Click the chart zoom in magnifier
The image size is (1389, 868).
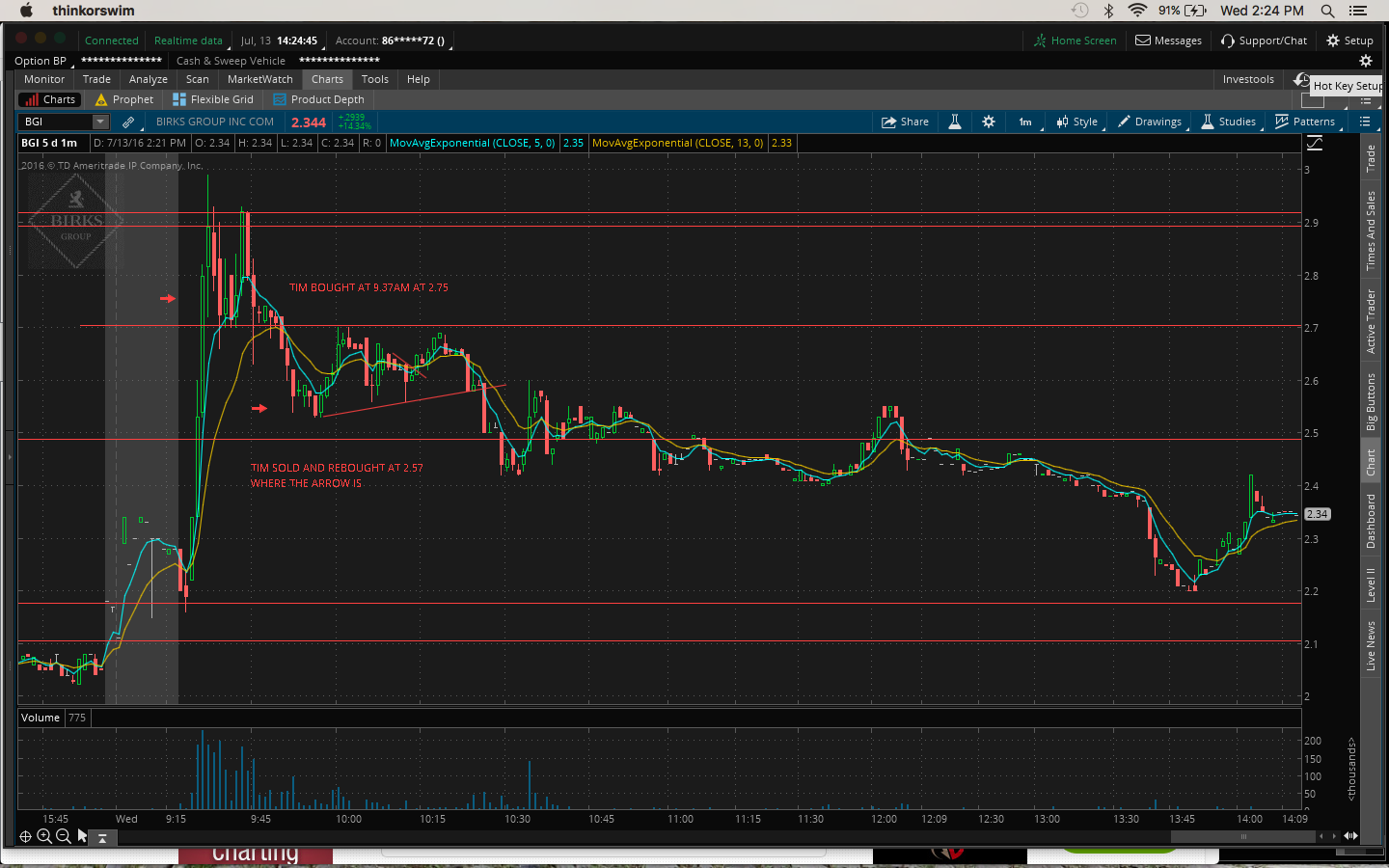[x=44, y=836]
